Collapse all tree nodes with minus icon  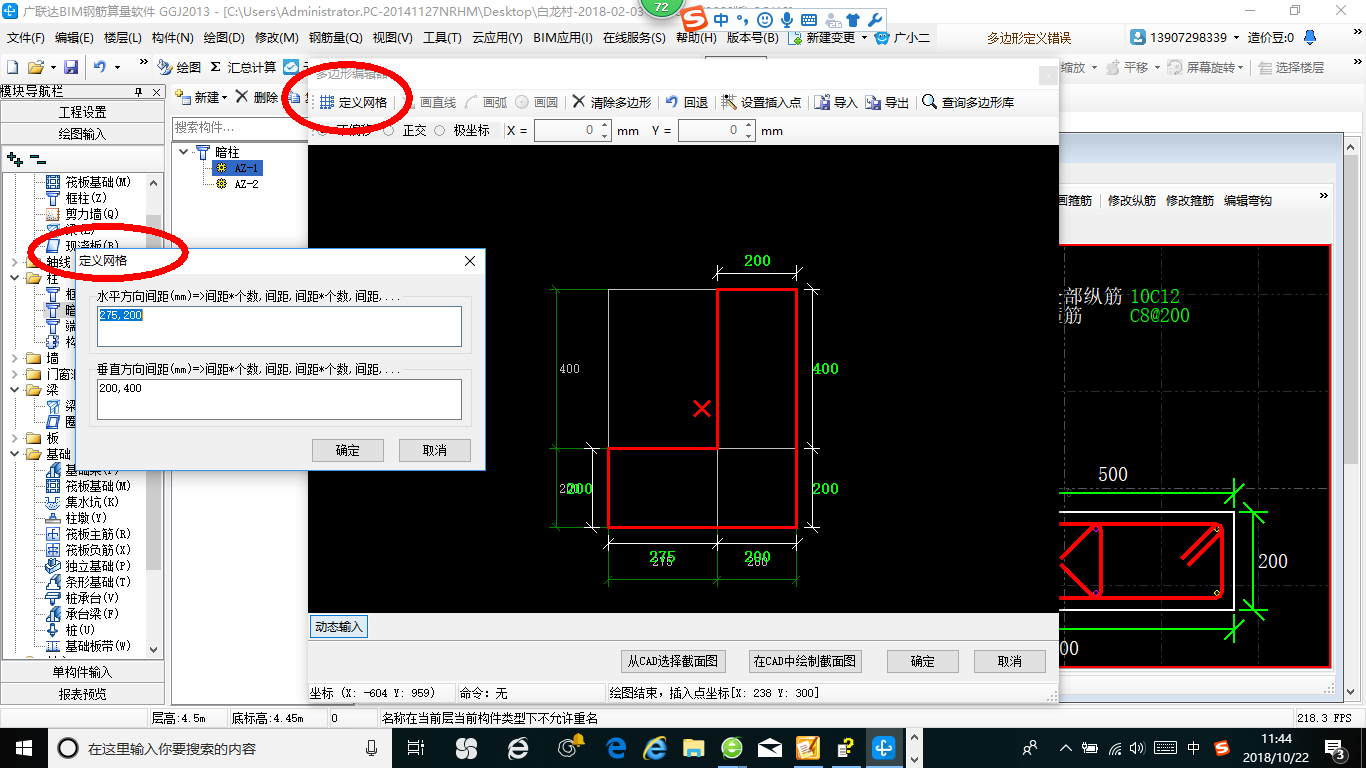(x=37, y=158)
